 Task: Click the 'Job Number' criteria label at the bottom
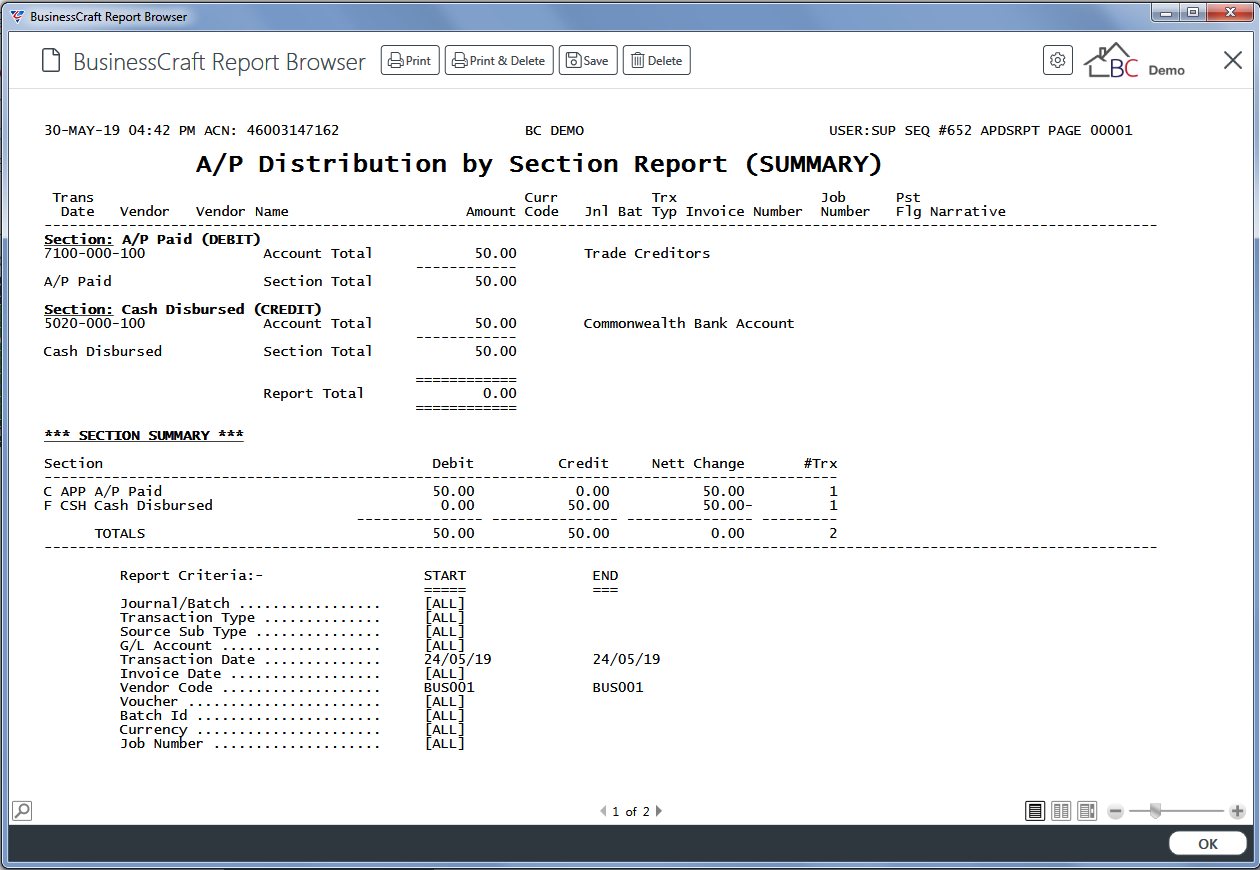(x=162, y=743)
